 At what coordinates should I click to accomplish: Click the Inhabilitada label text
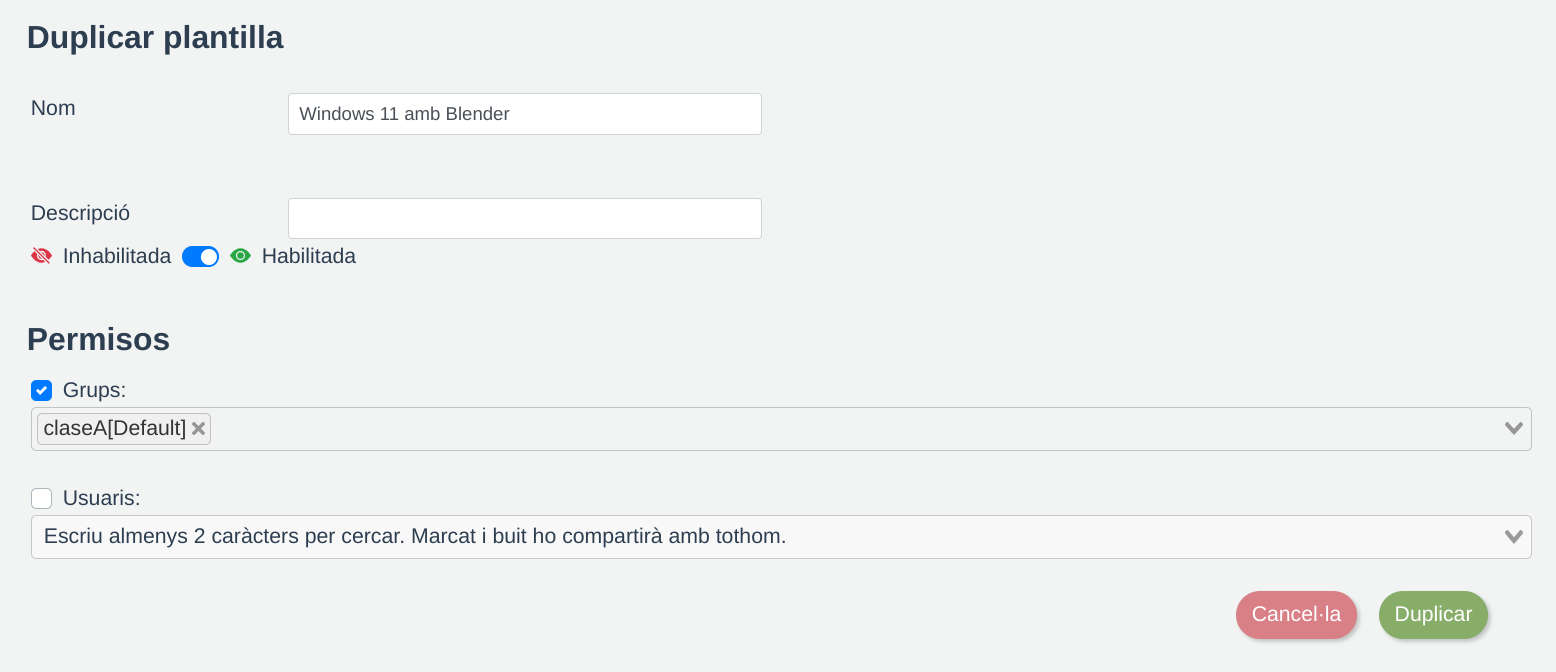point(117,256)
